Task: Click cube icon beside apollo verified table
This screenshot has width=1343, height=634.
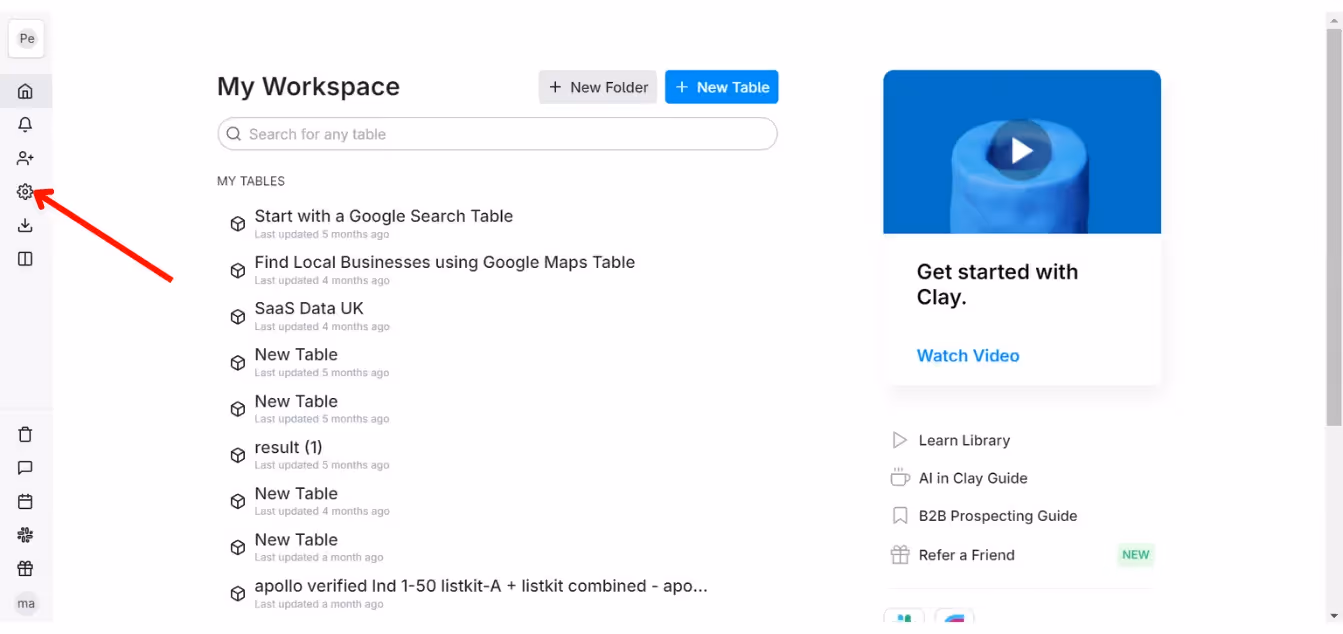Action: pos(238,594)
